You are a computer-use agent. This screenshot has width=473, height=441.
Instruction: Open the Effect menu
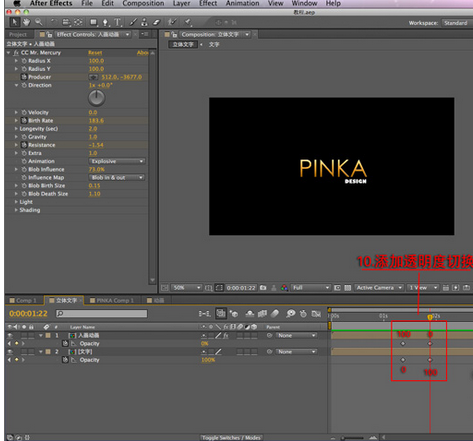click(x=208, y=3)
